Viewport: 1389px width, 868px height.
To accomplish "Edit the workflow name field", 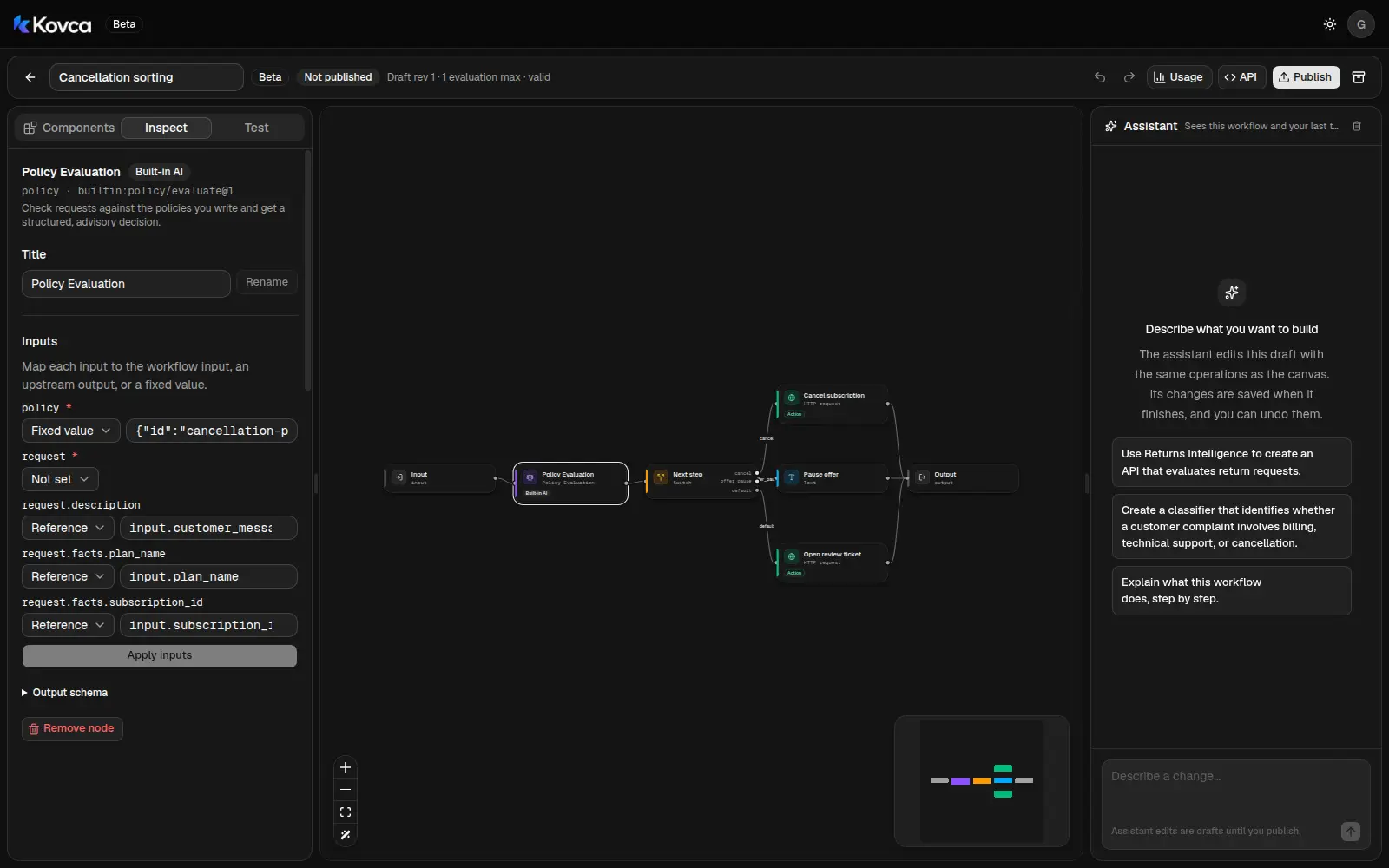I will pyautogui.click(x=146, y=77).
